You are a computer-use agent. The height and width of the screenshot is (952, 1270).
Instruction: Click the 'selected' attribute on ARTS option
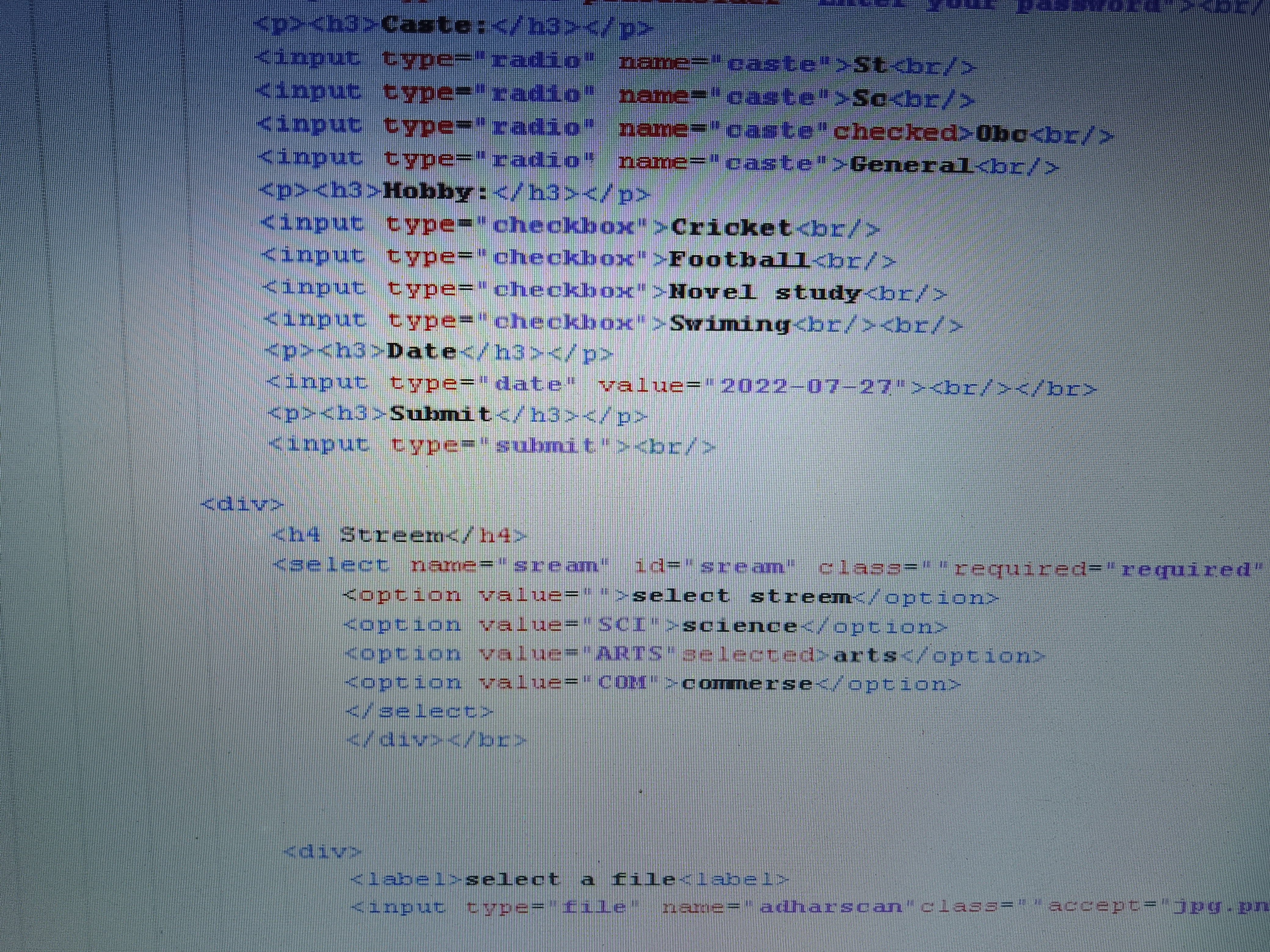[748, 655]
